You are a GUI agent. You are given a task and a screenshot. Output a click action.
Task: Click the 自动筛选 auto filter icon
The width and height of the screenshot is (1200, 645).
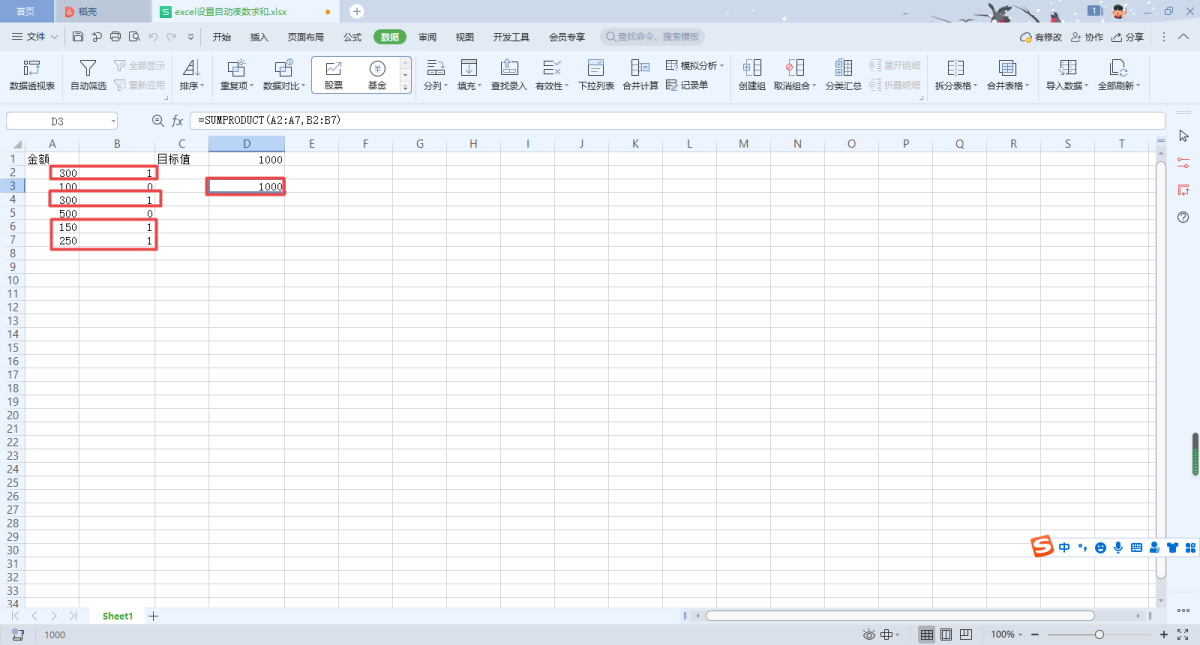click(88, 75)
